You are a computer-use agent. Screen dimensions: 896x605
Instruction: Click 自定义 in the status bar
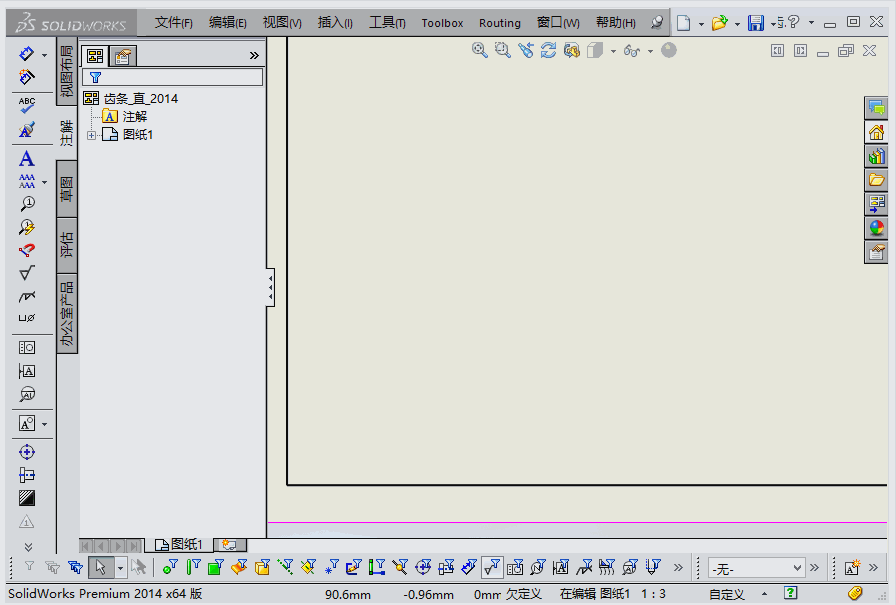coord(727,594)
